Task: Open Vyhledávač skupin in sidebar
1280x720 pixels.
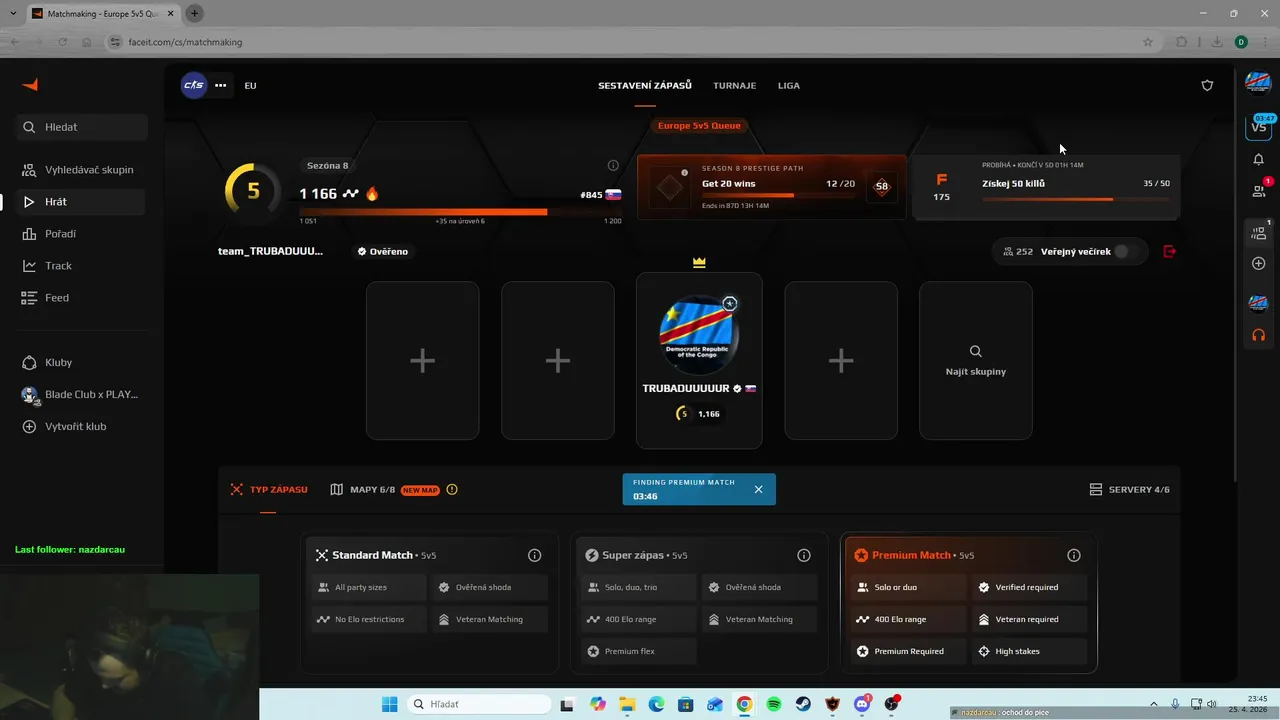Action: (82, 170)
